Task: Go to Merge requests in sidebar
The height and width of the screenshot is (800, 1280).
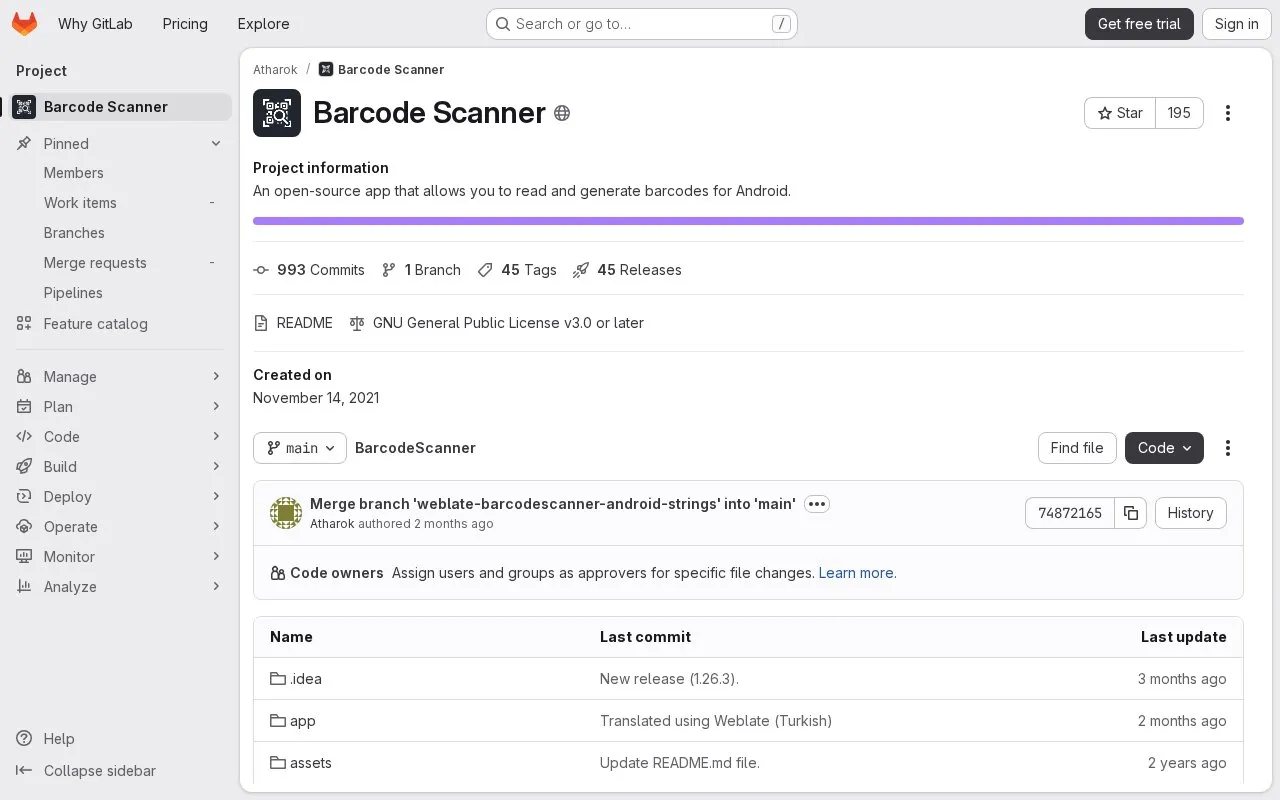Action: pyautogui.click(x=120, y=263)
